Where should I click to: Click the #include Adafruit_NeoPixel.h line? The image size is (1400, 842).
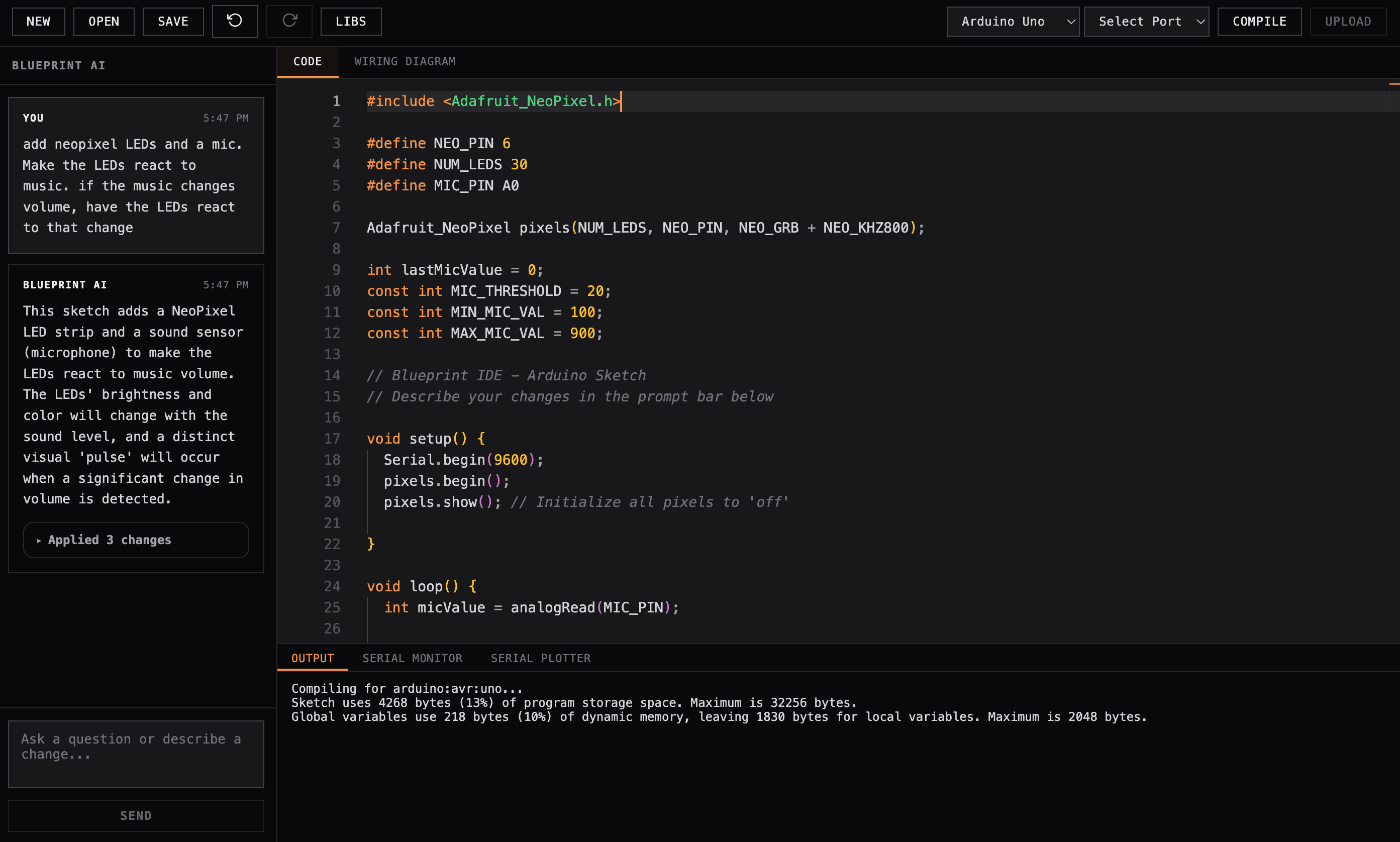coord(493,101)
